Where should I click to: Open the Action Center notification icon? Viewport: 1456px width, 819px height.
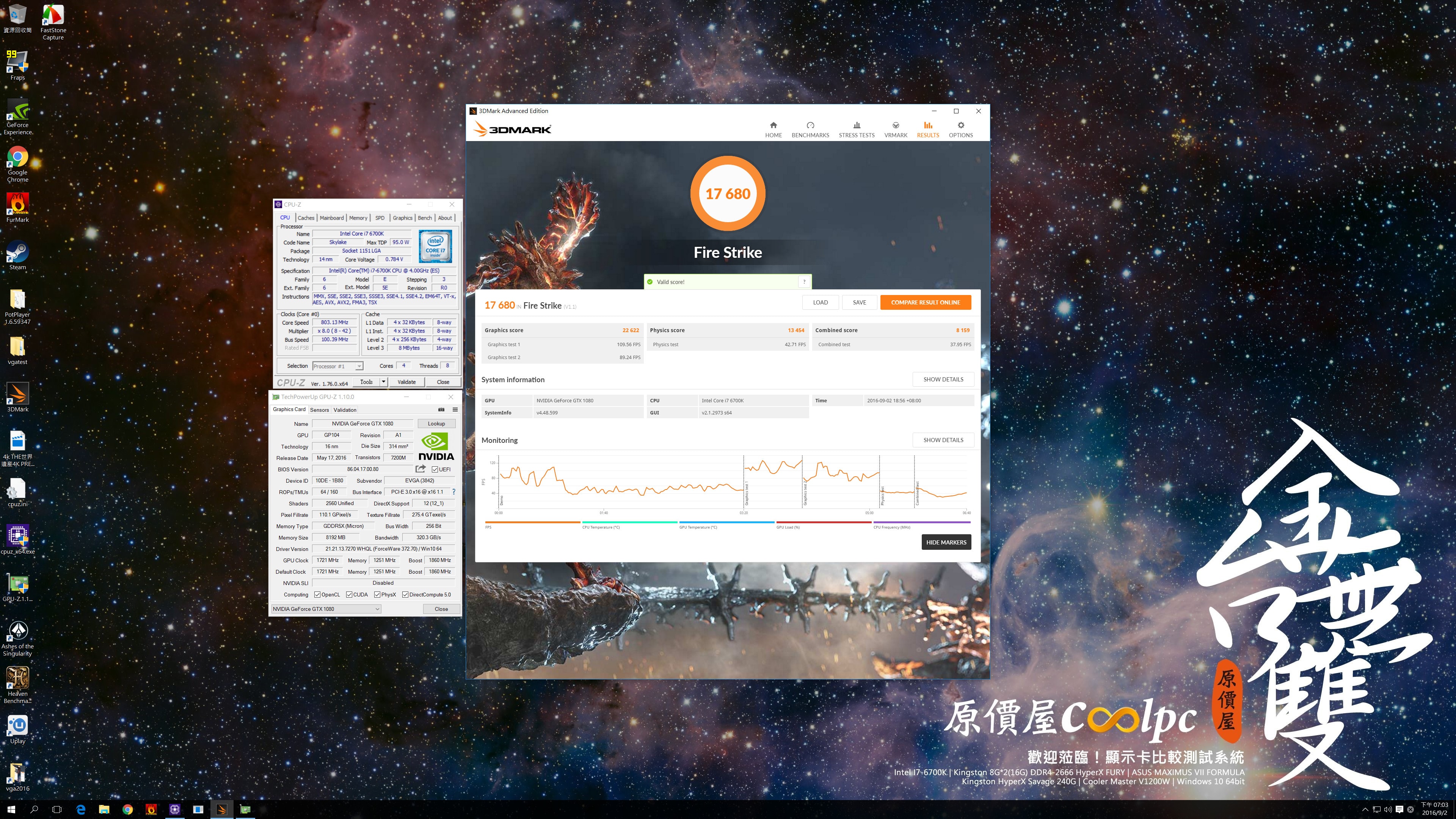(1399, 810)
